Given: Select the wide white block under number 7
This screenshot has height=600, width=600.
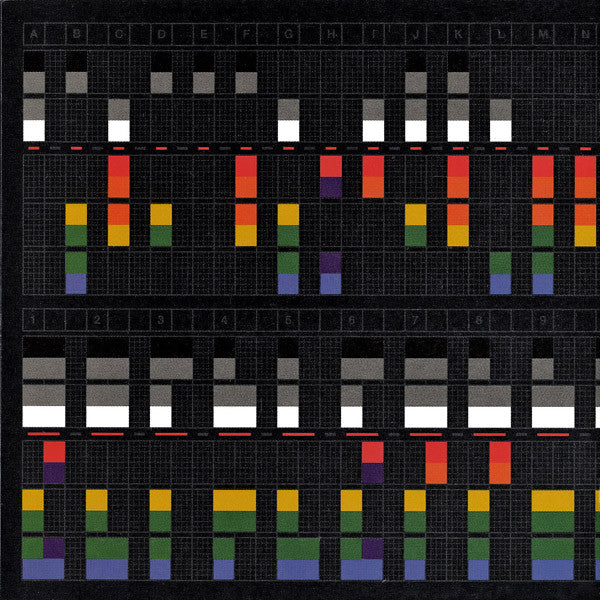Looking at the screenshot, I should (x=426, y=416).
